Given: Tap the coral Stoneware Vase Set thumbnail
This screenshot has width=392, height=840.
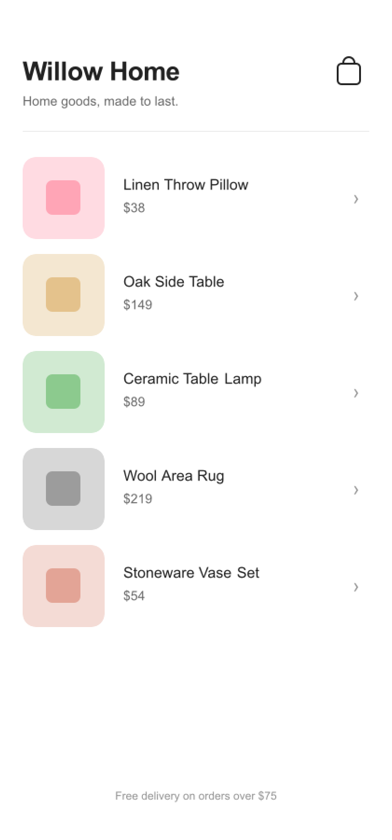Looking at the screenshot, I should [x=63, y=586].
